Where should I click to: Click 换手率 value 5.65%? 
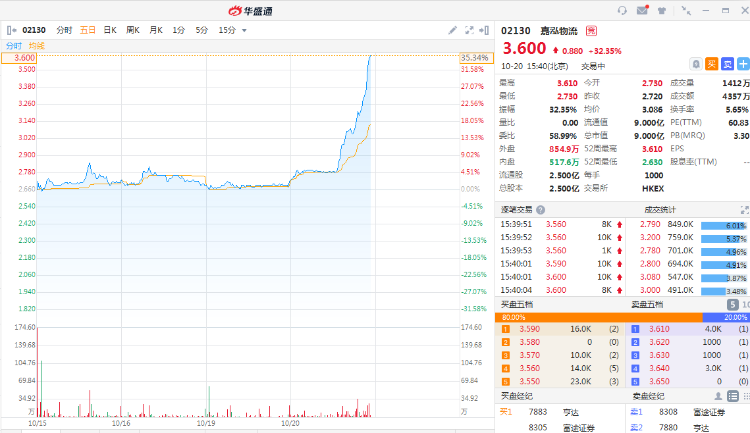tap(737, 110)
